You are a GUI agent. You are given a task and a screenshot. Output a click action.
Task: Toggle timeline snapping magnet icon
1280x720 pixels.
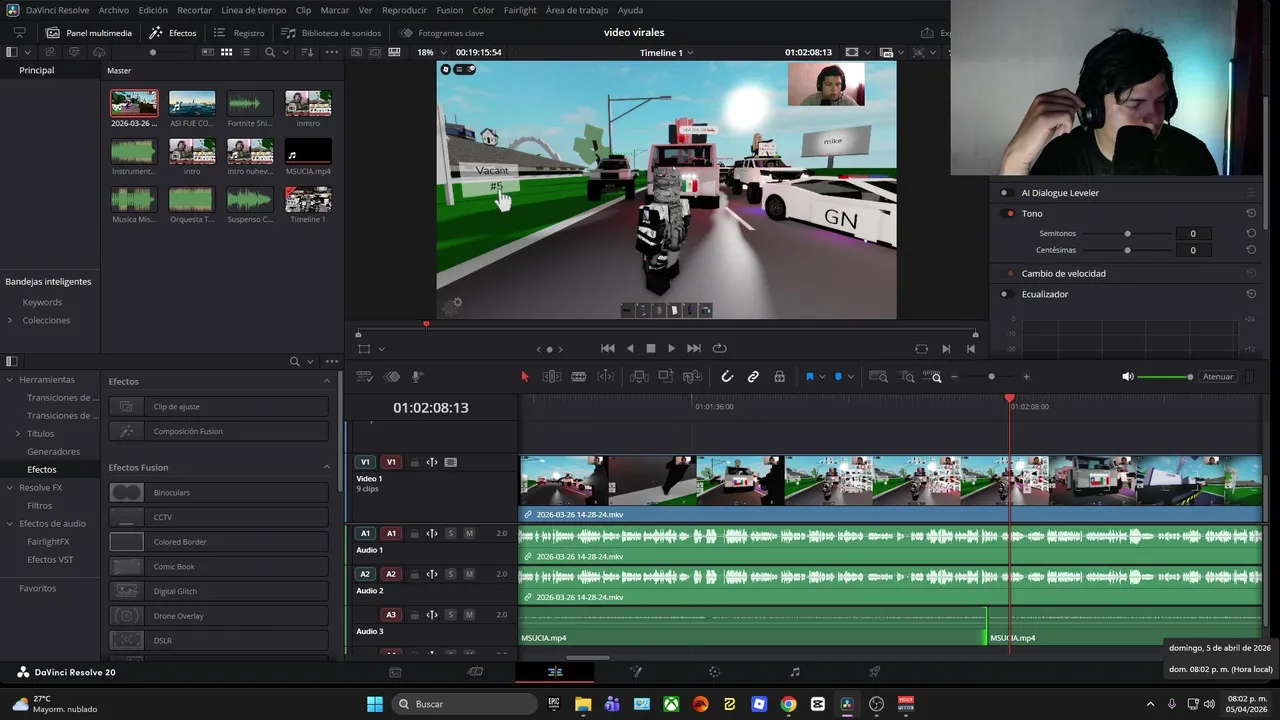pyautogui.click(x=727, y=377)
